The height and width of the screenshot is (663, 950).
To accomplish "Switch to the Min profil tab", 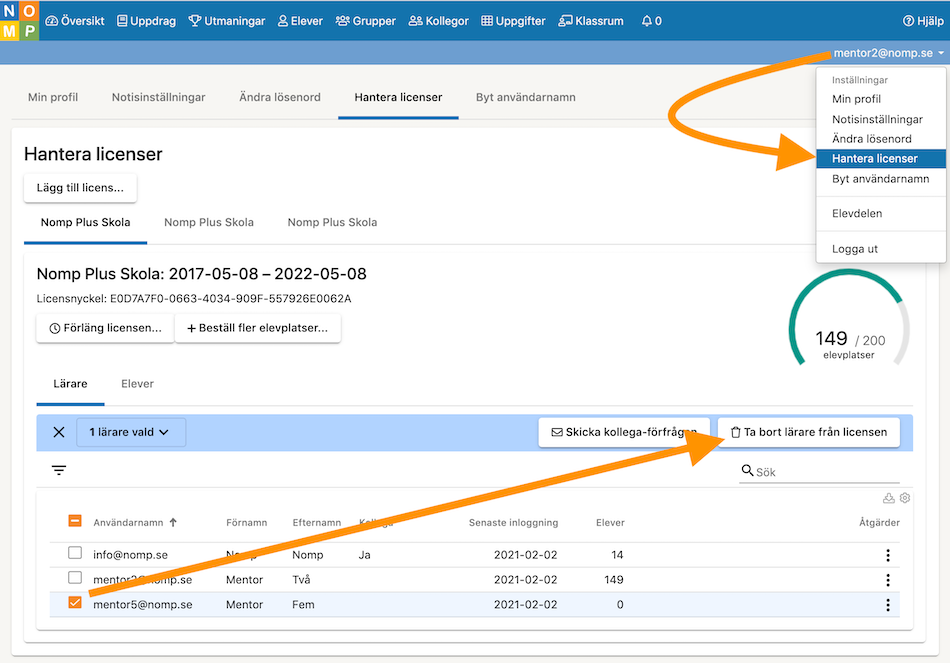I will coord(53,97).
